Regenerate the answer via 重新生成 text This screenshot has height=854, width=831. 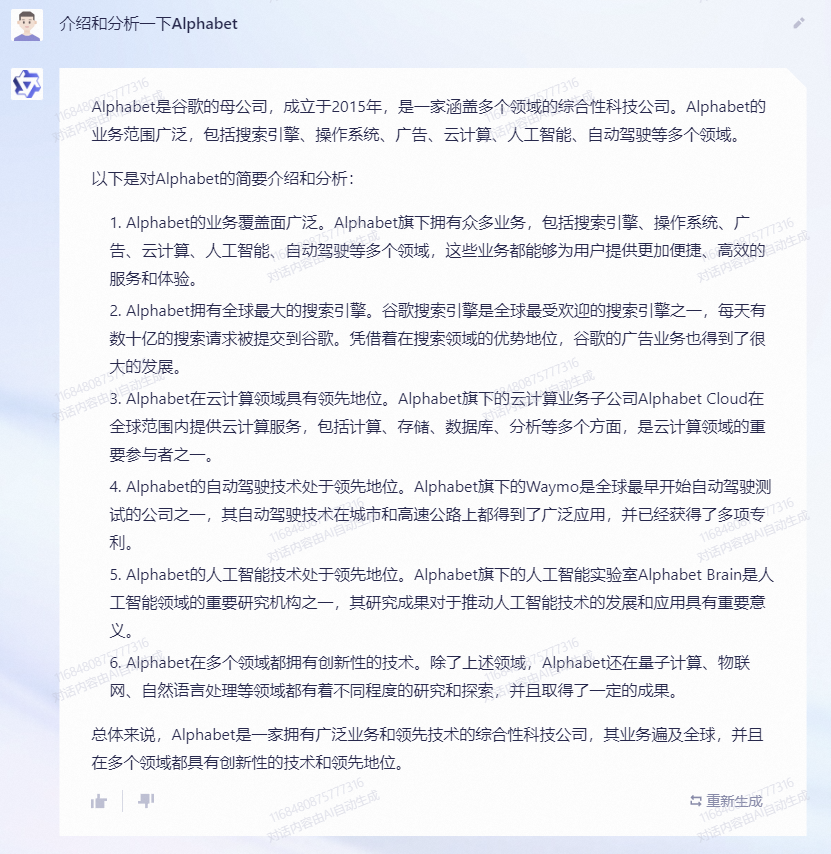click(734, 801)
